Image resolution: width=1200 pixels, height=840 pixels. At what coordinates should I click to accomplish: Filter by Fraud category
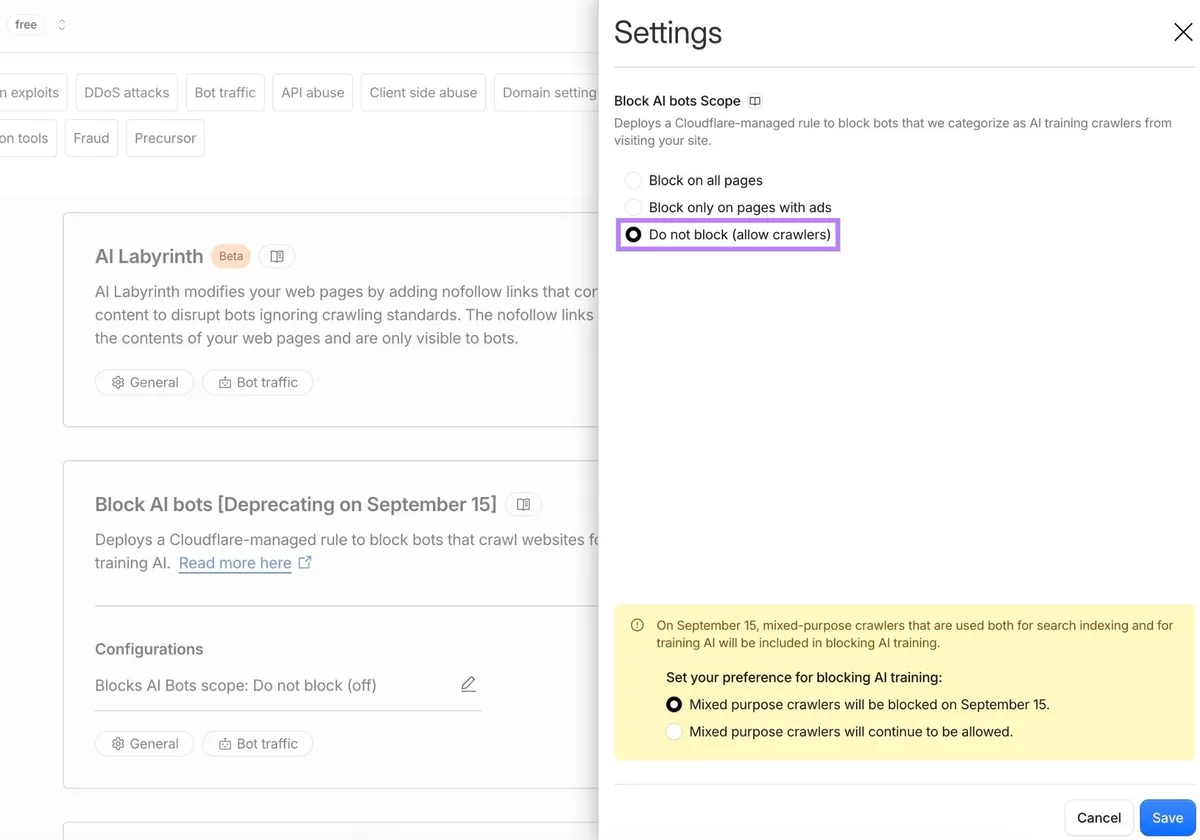coord(91,138)
